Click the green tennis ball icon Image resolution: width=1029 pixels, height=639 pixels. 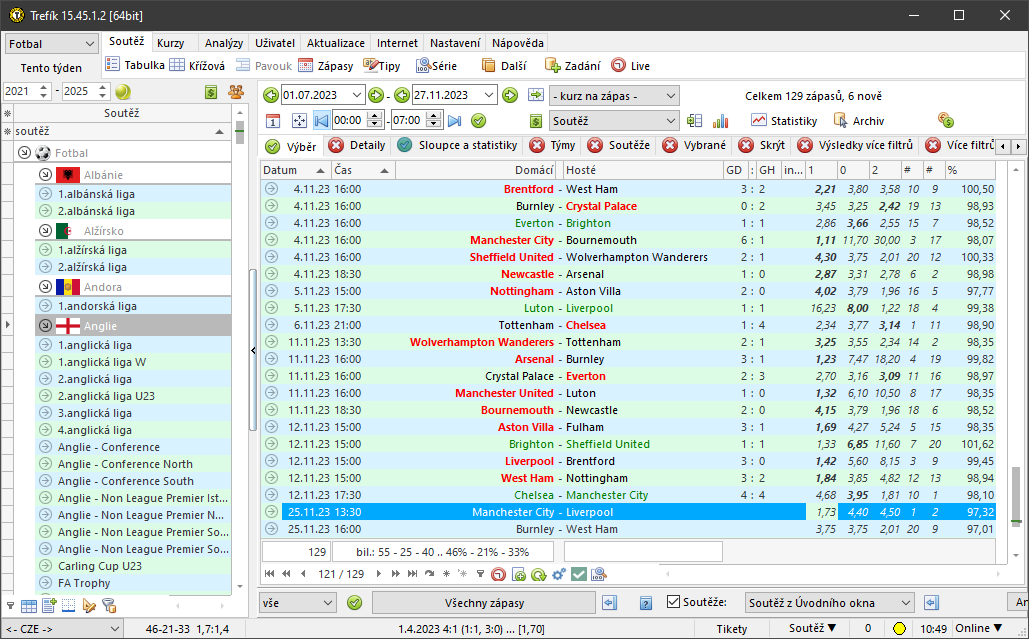coord(123,92)
